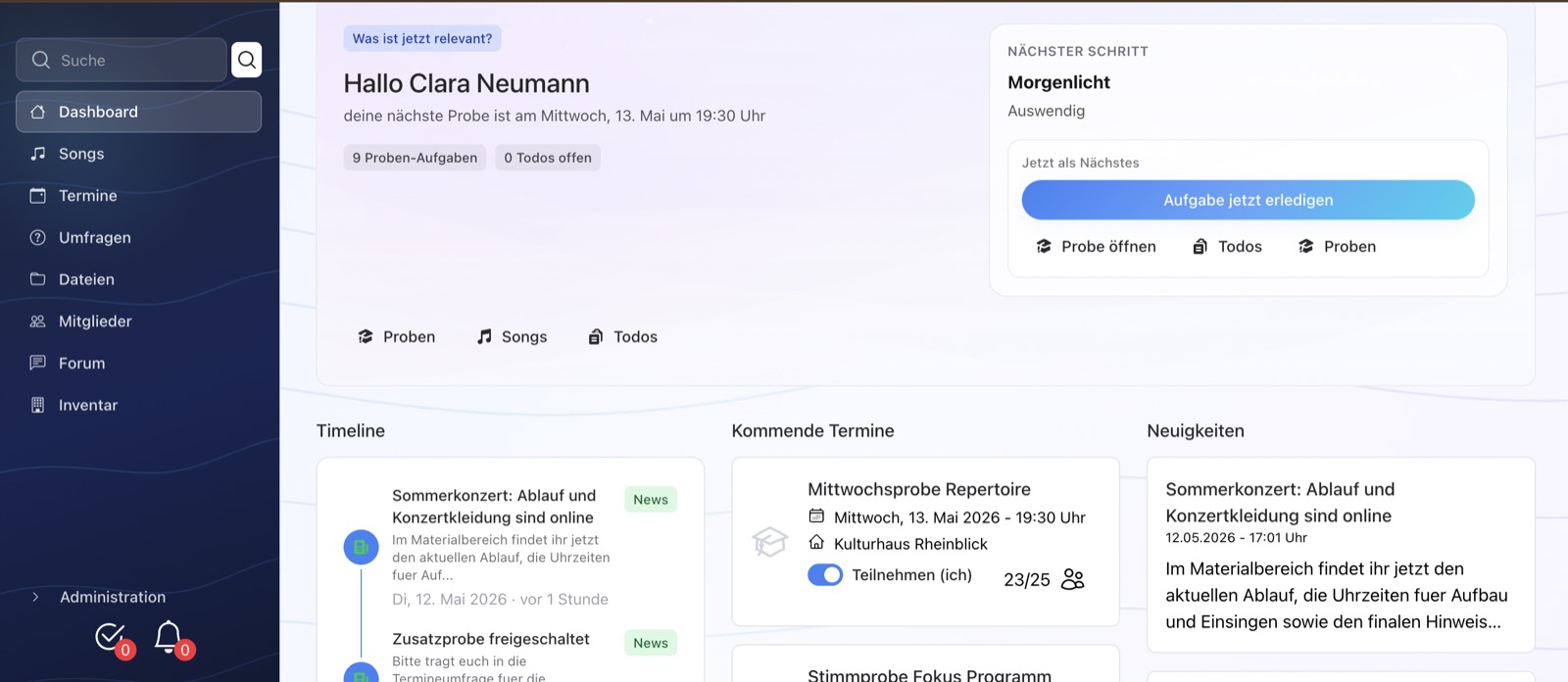The height and width of the screenshot is (682, 1568).
Task: Open the Dashboard menu item
Action: point(138,112)
